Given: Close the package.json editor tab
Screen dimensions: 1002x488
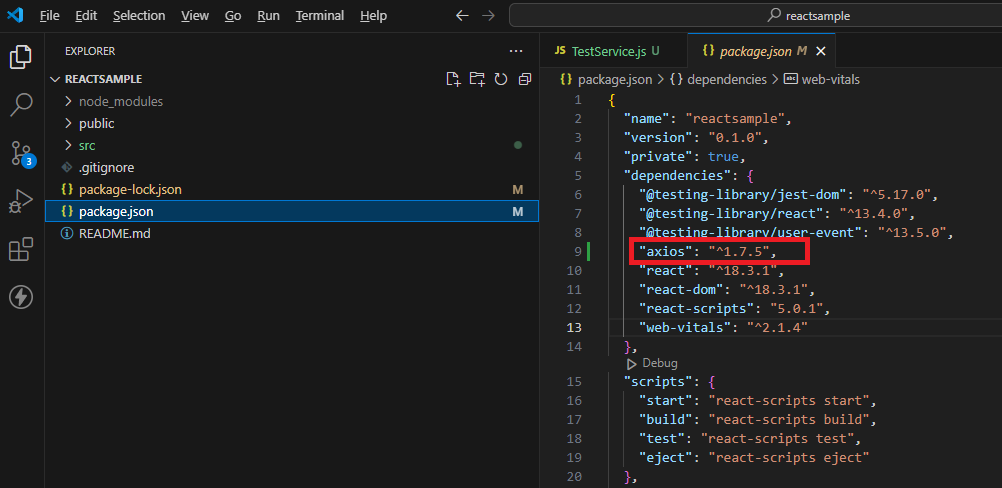Looking at the screenshot, I should point(821,50).
